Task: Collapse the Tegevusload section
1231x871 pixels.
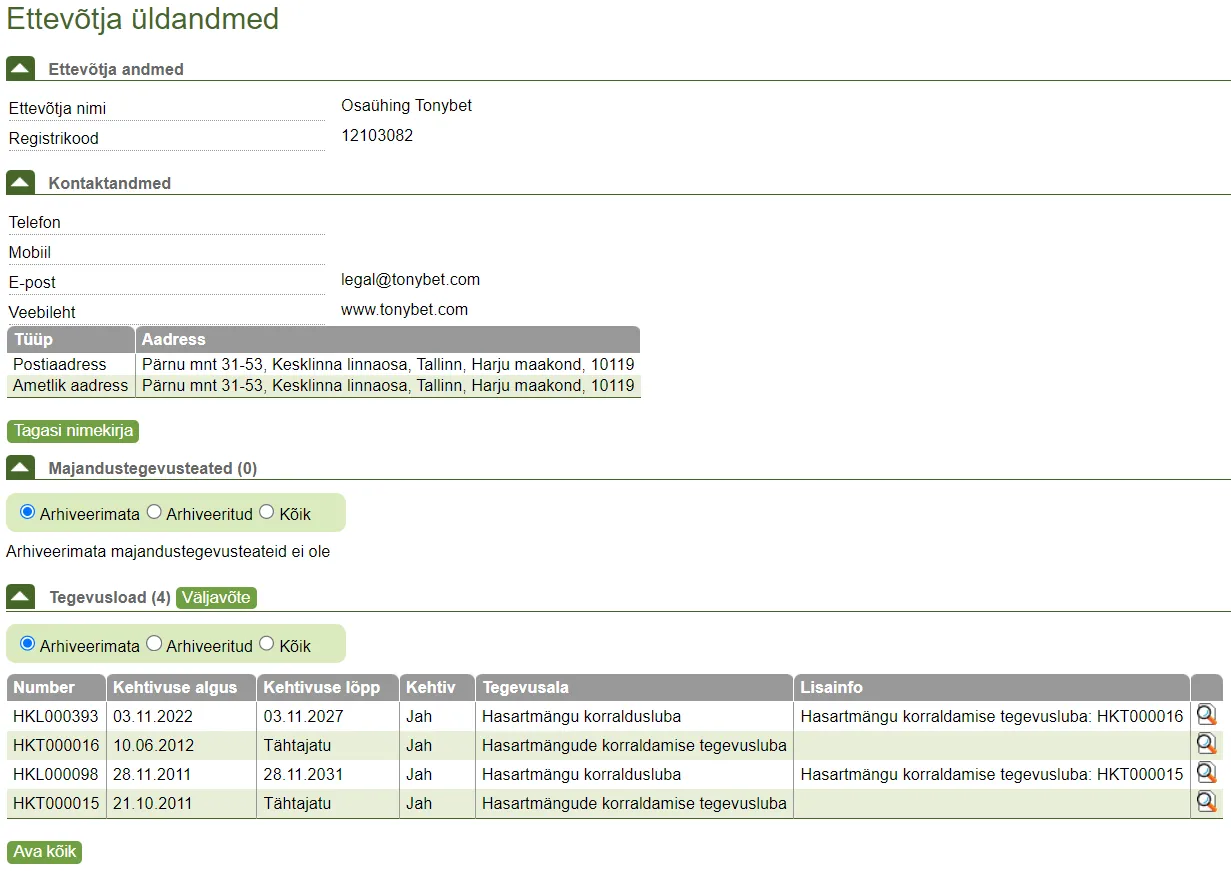Action: click(21, 597)
